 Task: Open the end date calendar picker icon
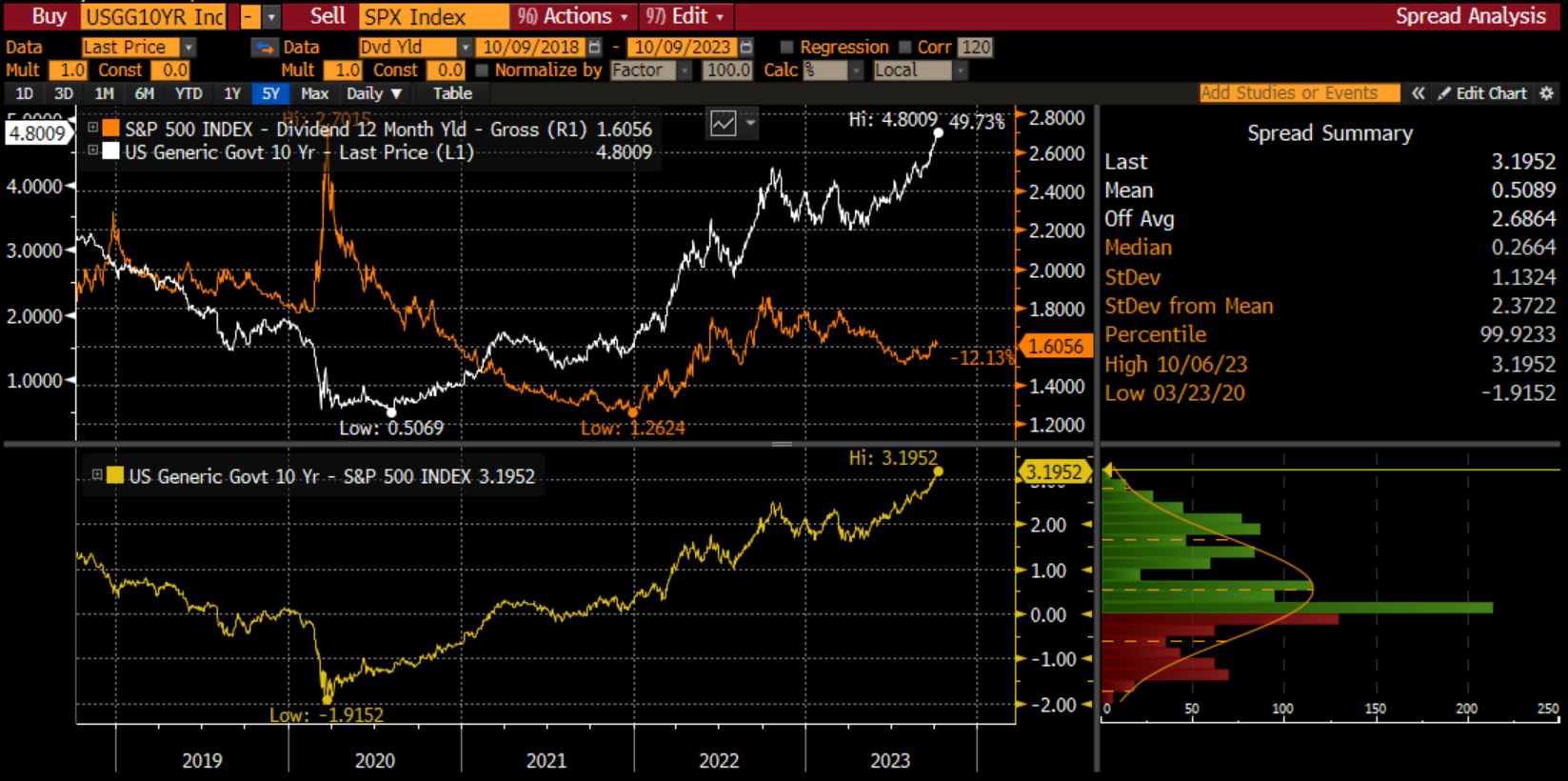[x=746, y=48]
